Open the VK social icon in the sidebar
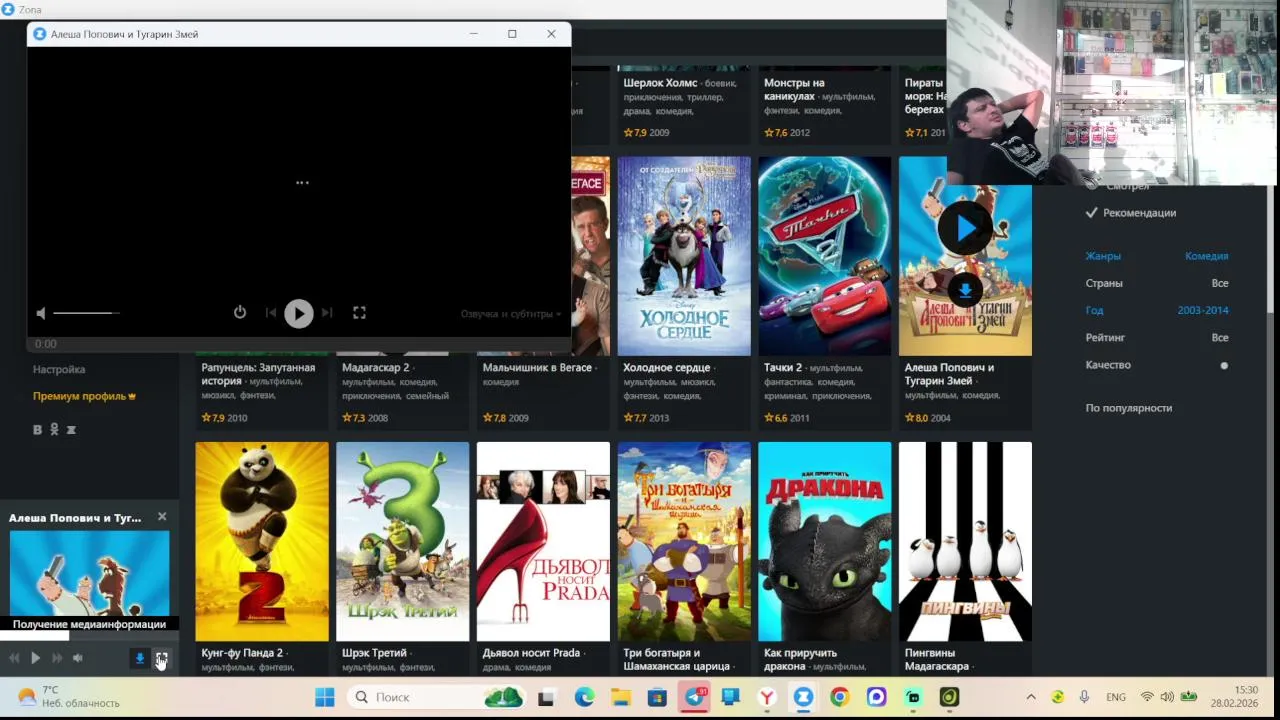This screenshot has height=720, width=1280. [38, 430]
